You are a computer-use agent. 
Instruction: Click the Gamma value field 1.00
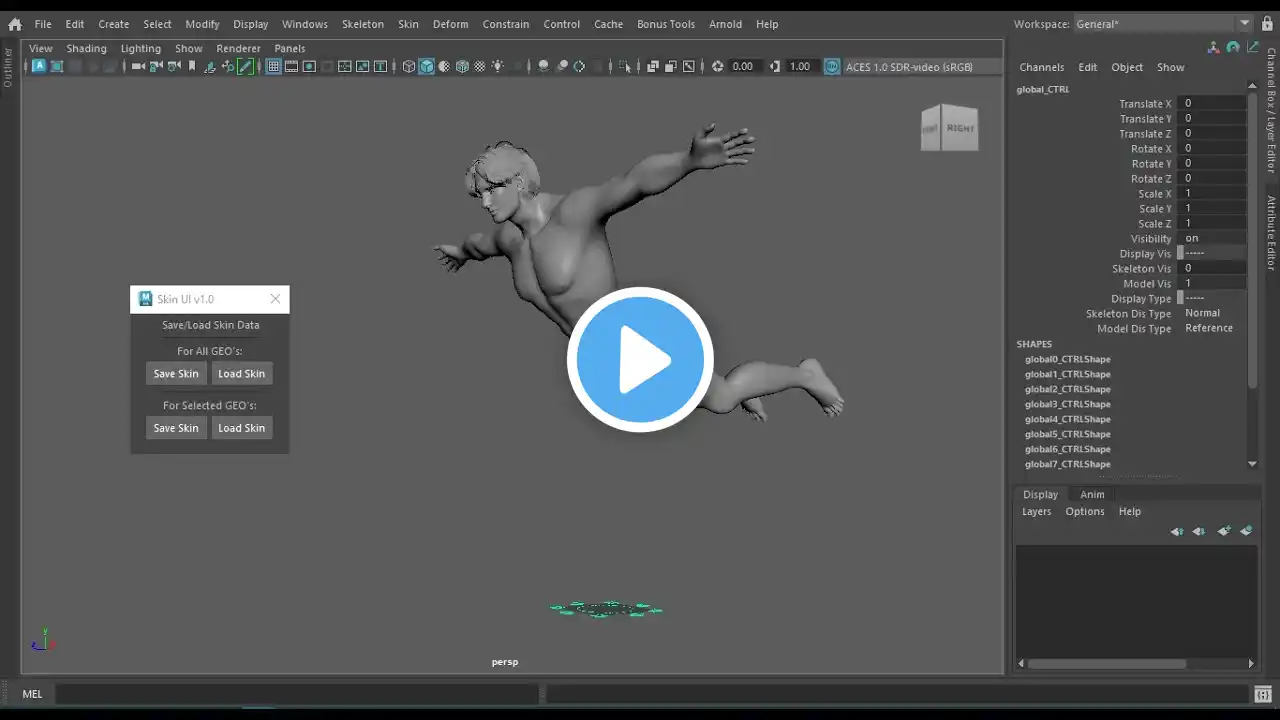coord(800,67)
